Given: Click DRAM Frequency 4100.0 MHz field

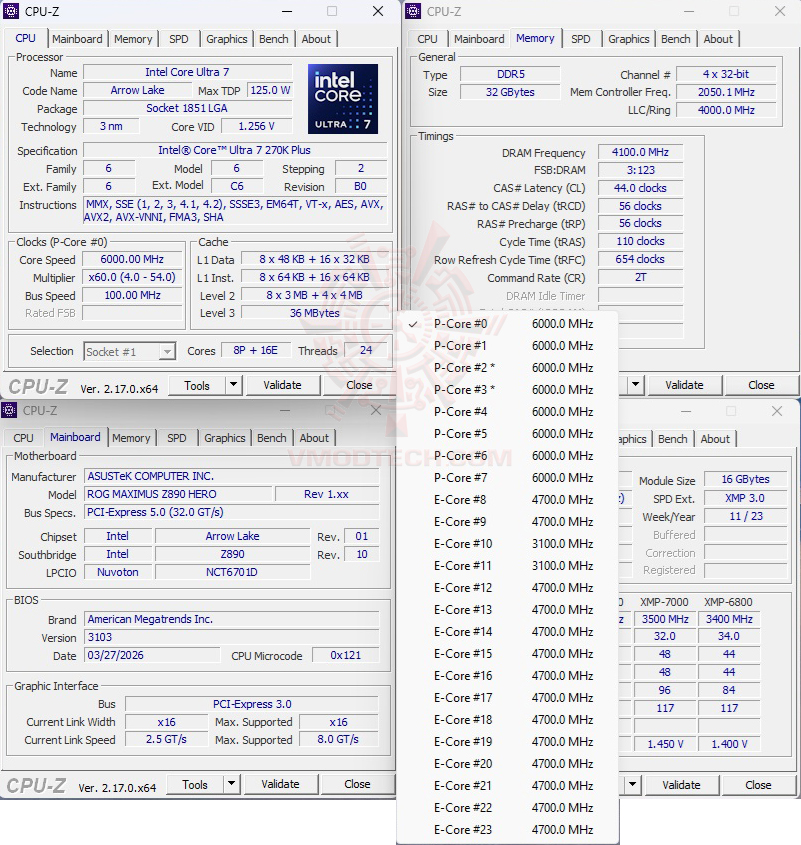Looking at the screenshot, I should click(x=640, y=153).
